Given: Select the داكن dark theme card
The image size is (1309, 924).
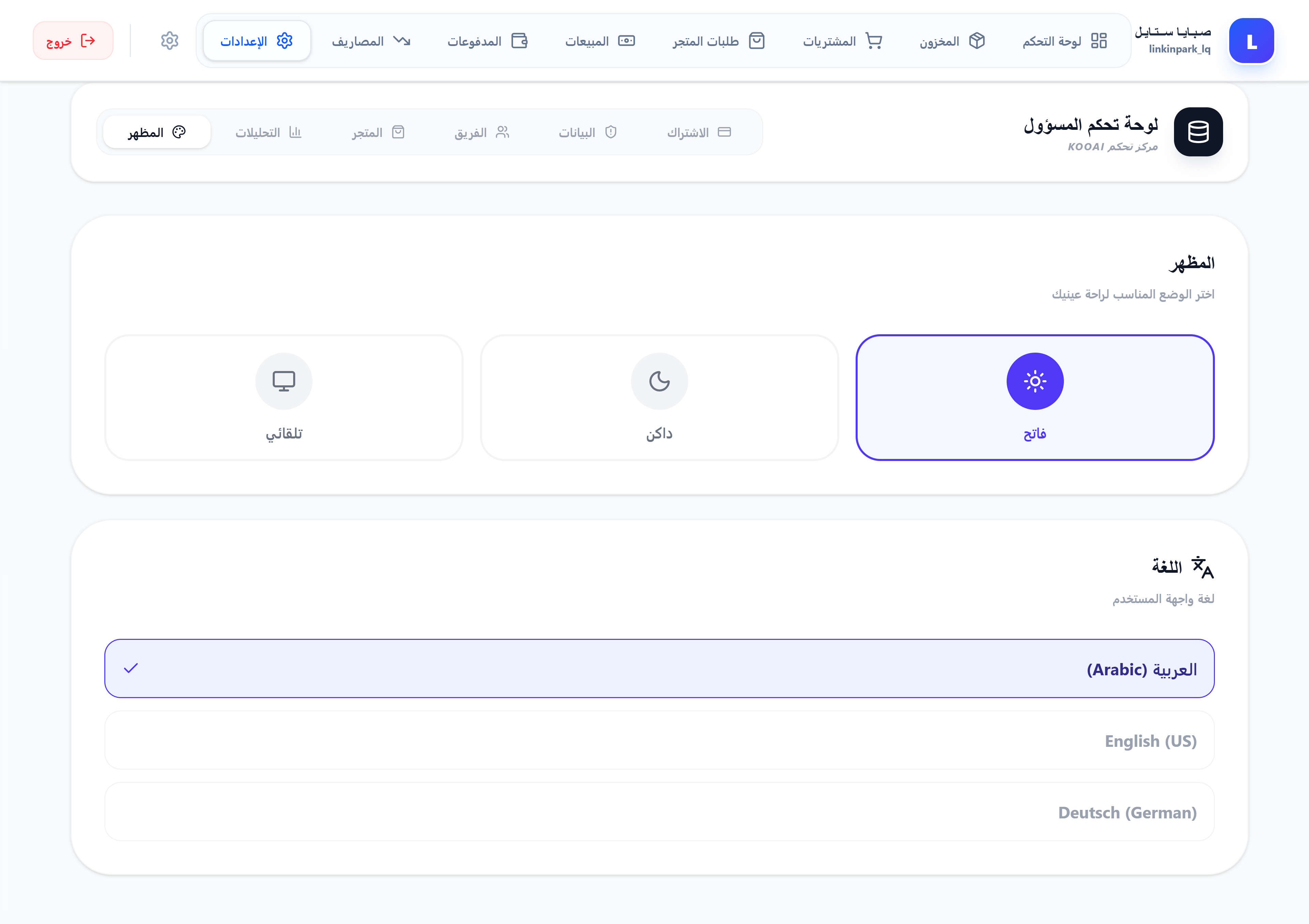Looking at the screenshot, I should coord(660,398).
